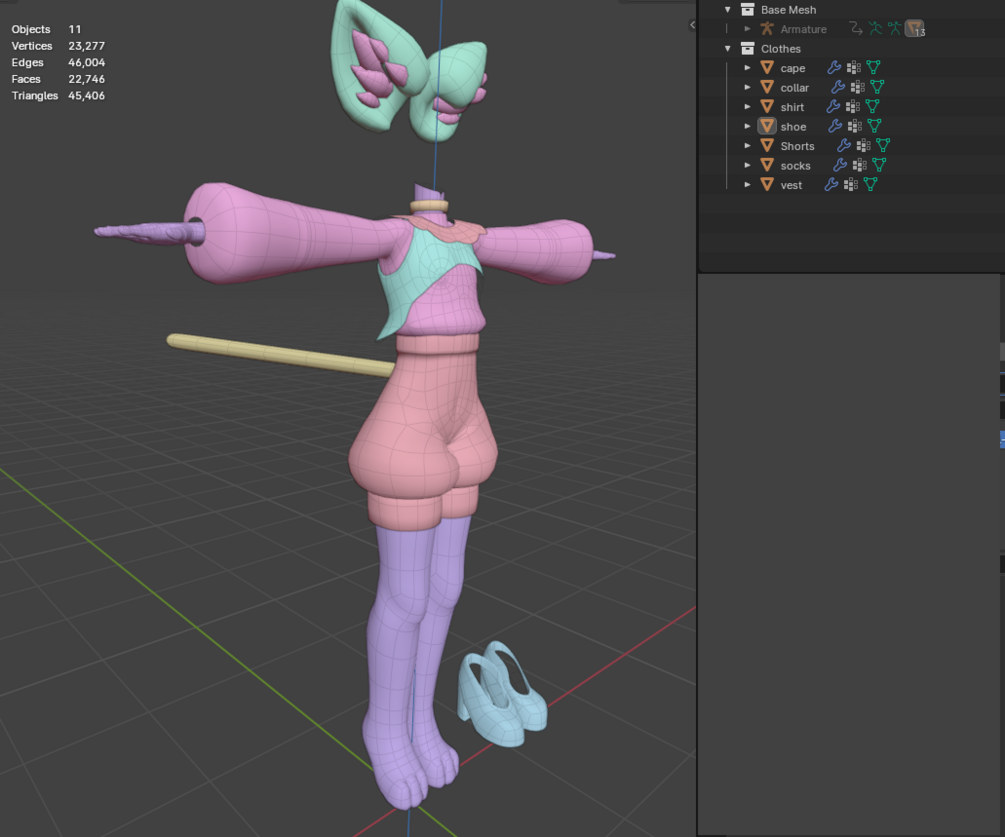The width and height of the screenshot is (1005, 837).
Task: Expand the shoe object row
Action: tap(747, 126)
